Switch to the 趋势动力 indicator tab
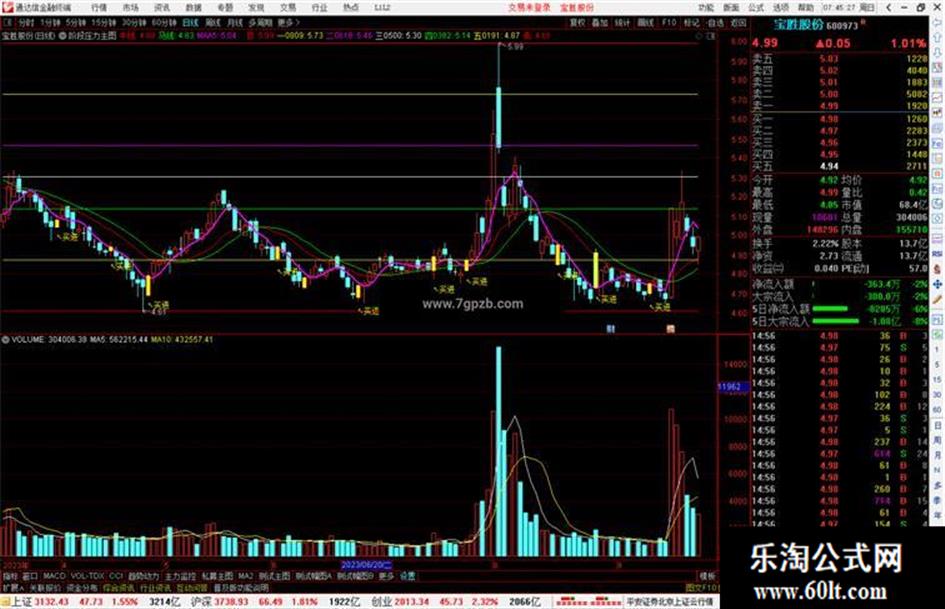This screenshot has height=609, width=945. pyautogui.click(x=143, y=576)
